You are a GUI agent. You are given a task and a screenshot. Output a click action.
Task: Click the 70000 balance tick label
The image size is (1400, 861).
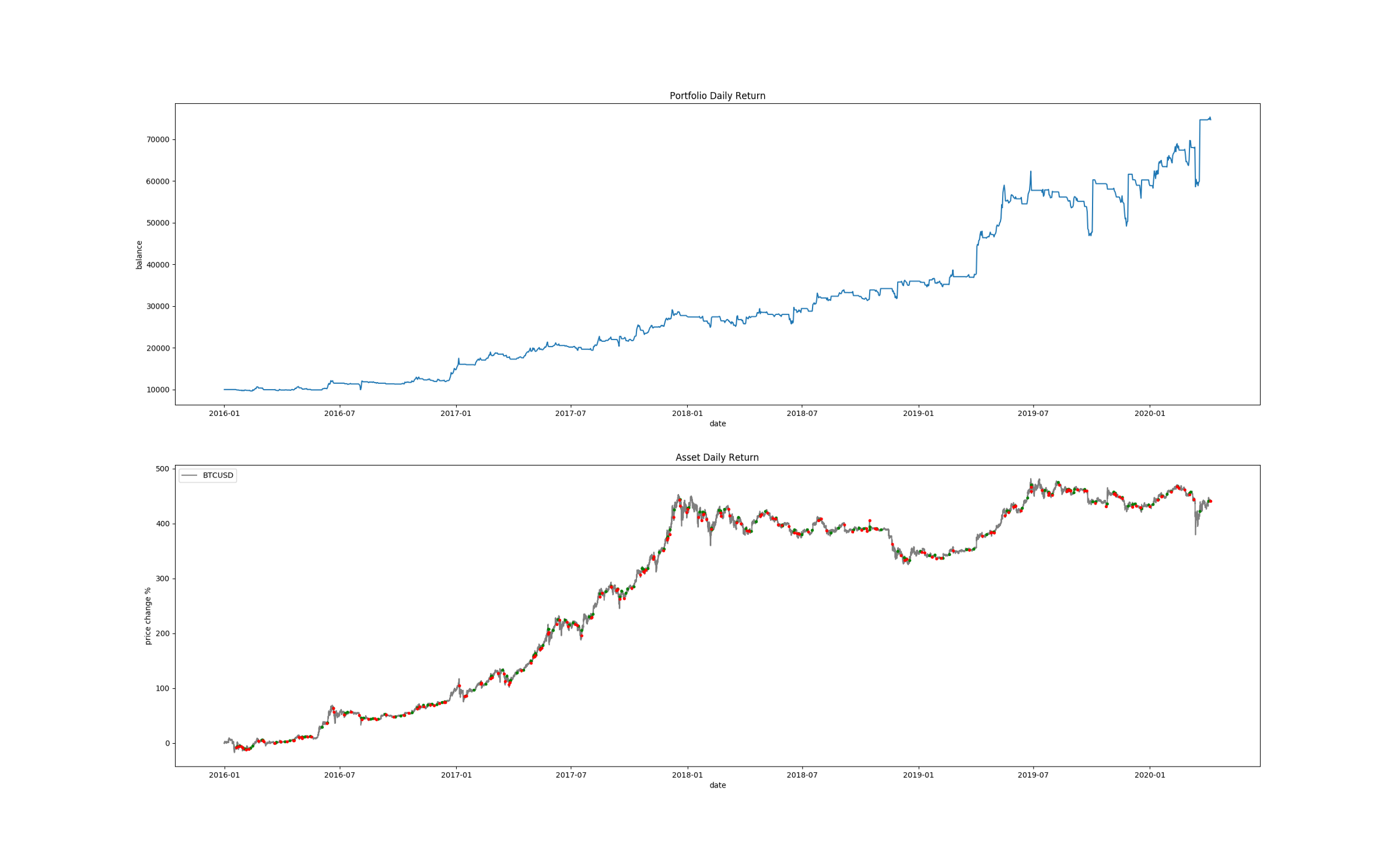click(157, 139)
